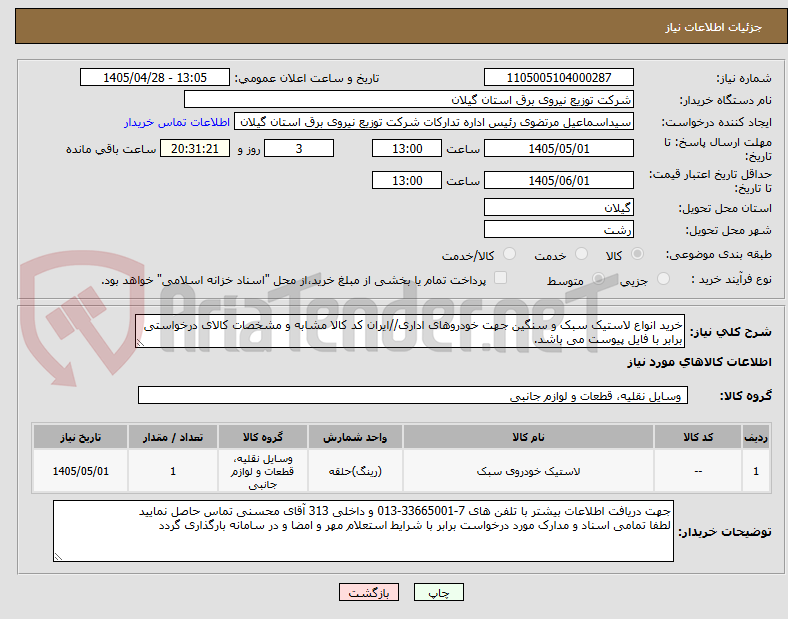Click the buyer organization name field
788x619 pixels.
click(409, 99)
